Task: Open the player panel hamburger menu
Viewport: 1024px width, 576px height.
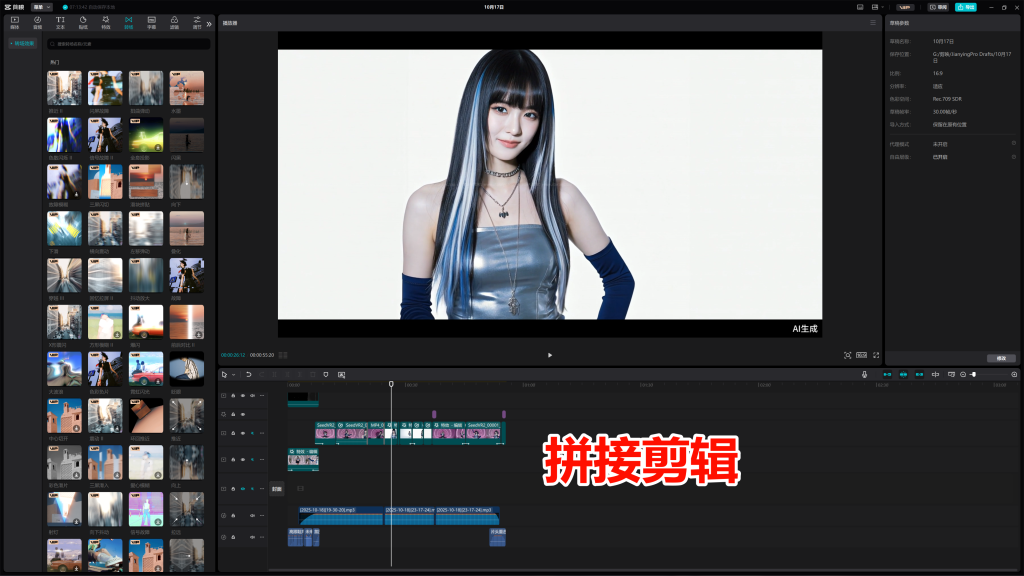Action: pos(873,22)
